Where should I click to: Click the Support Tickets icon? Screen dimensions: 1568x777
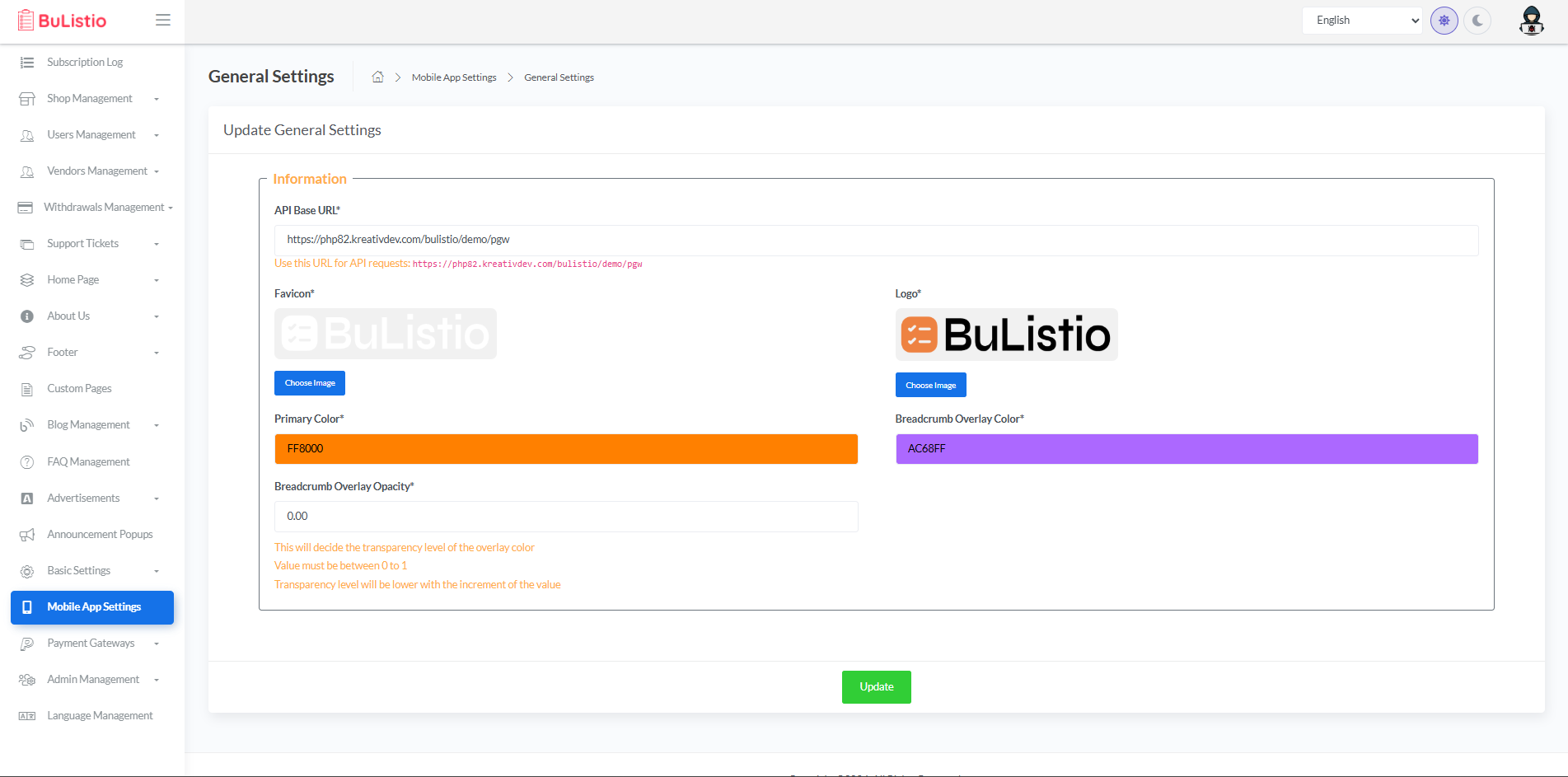[x=27, y=244]
